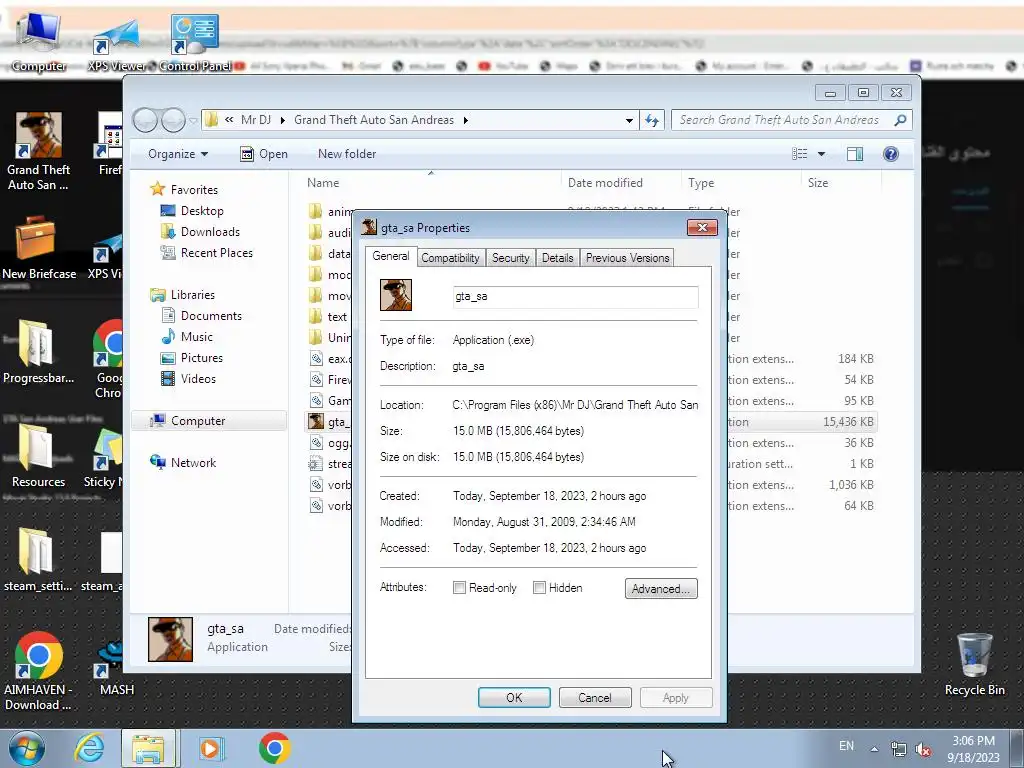Image resolution: width=1024 pixels, height=768 pixels.
Task: Show hidden tray icons arrow
Action: click(x=874, y=749)
